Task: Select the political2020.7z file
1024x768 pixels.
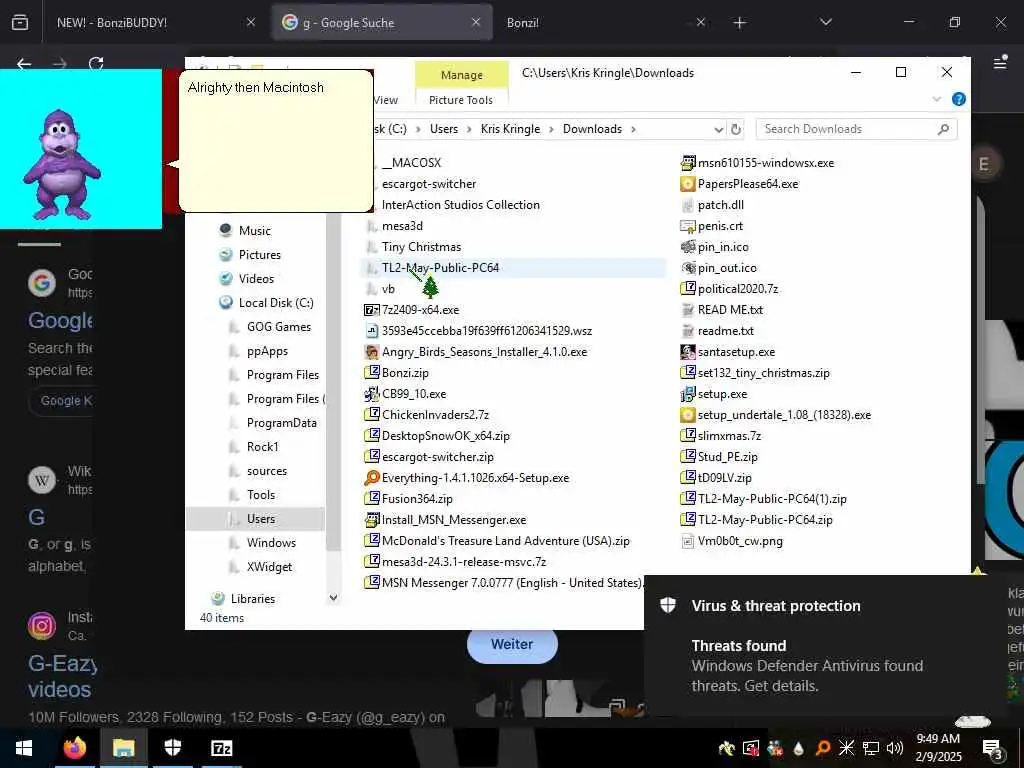Action: tap(737, 289)
